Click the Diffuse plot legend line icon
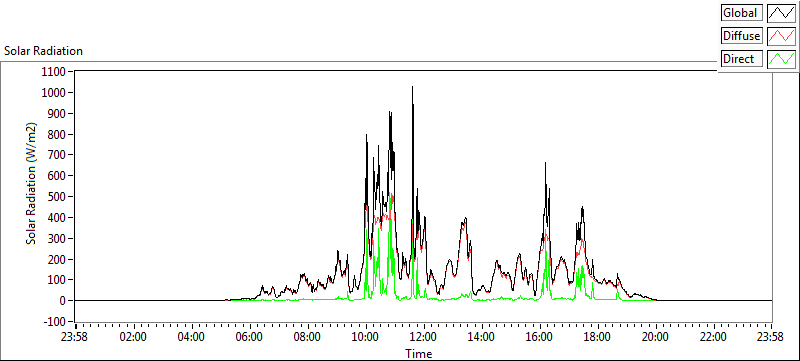The height and width of the screenshot is (361, 800). coord(781,36)
